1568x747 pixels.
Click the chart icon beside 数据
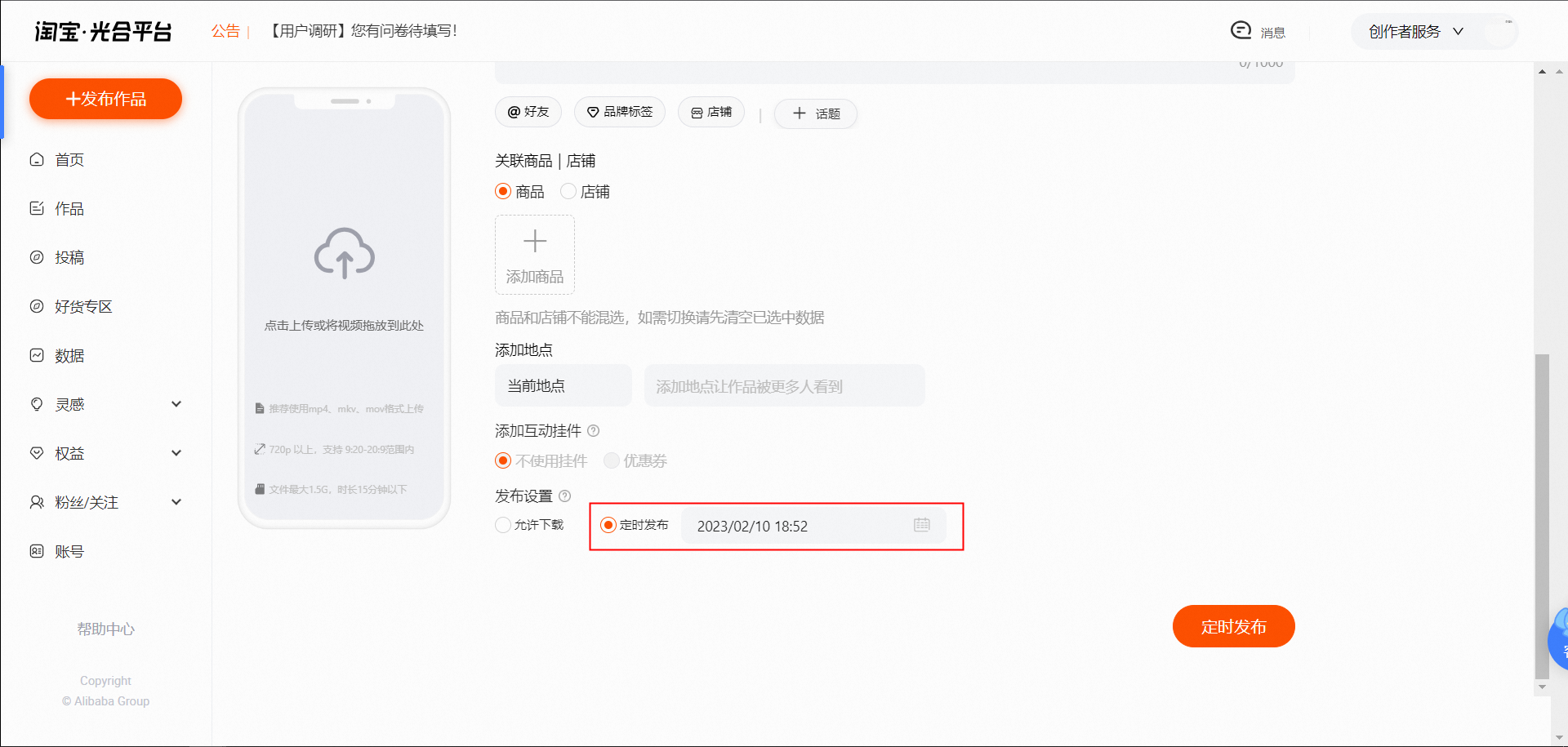pos(37,355)
